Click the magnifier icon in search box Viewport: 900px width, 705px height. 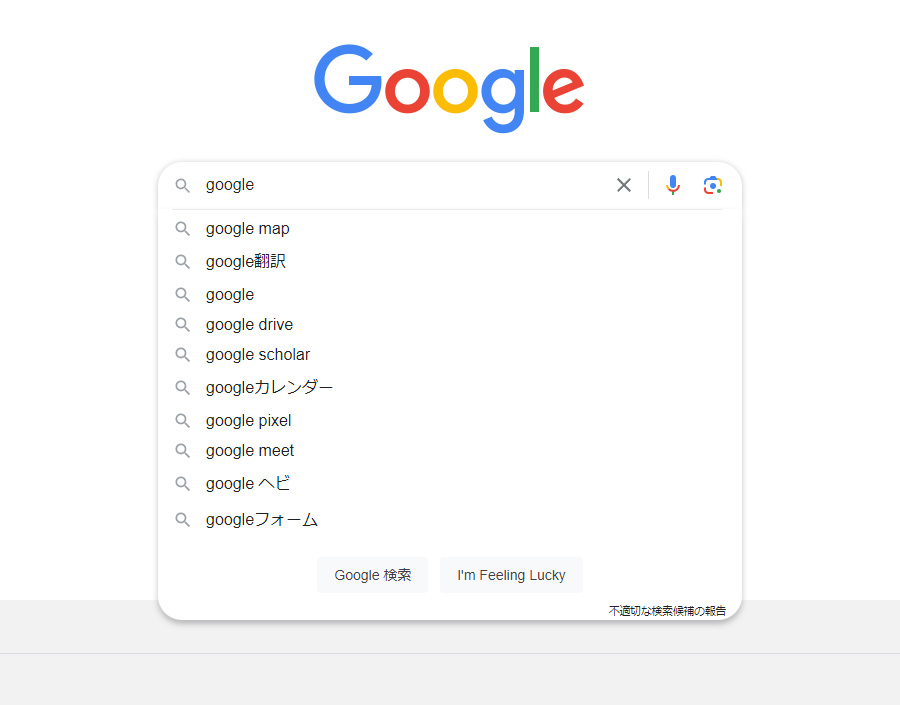182,185
